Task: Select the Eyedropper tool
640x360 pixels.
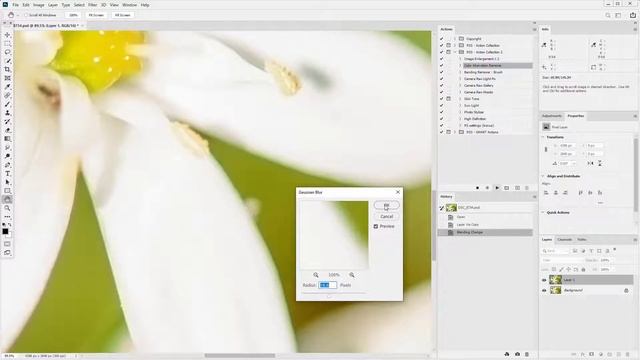Action: pos(7,87)
